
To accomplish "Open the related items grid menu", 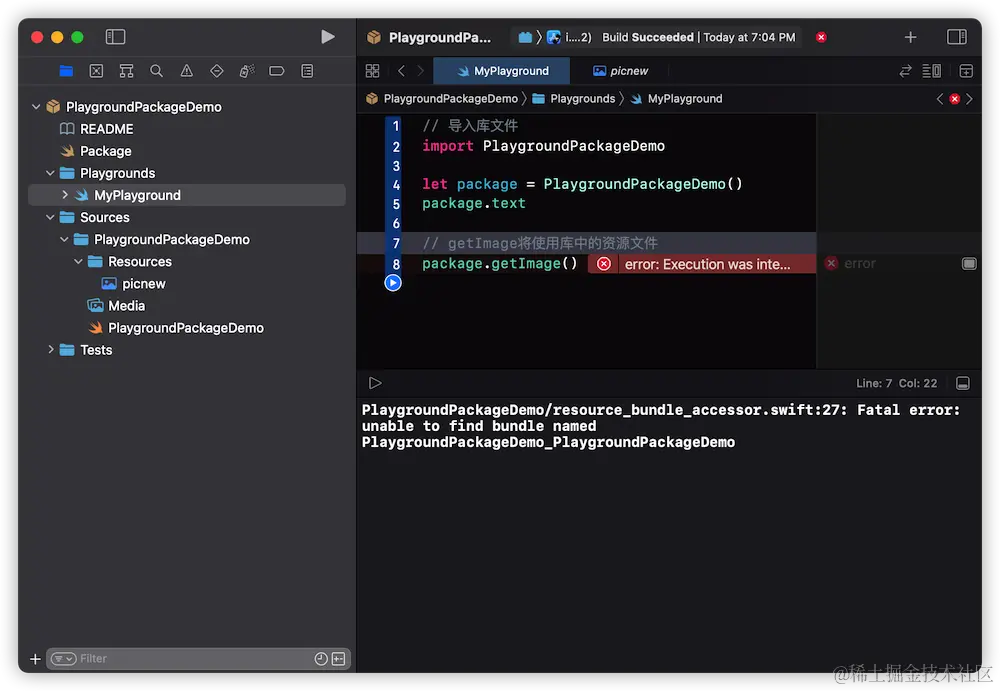I will (372, 71).
